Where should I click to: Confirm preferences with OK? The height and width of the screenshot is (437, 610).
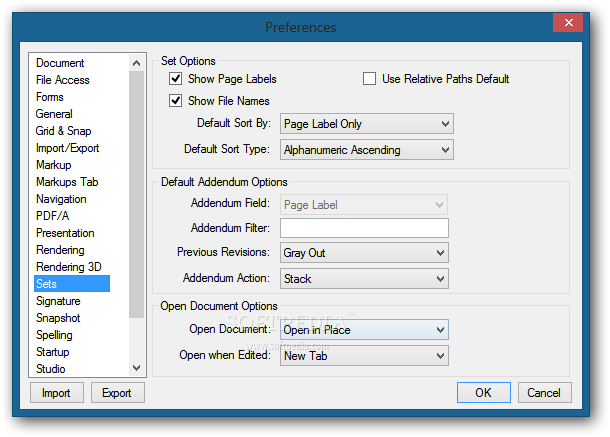point(484,393)
